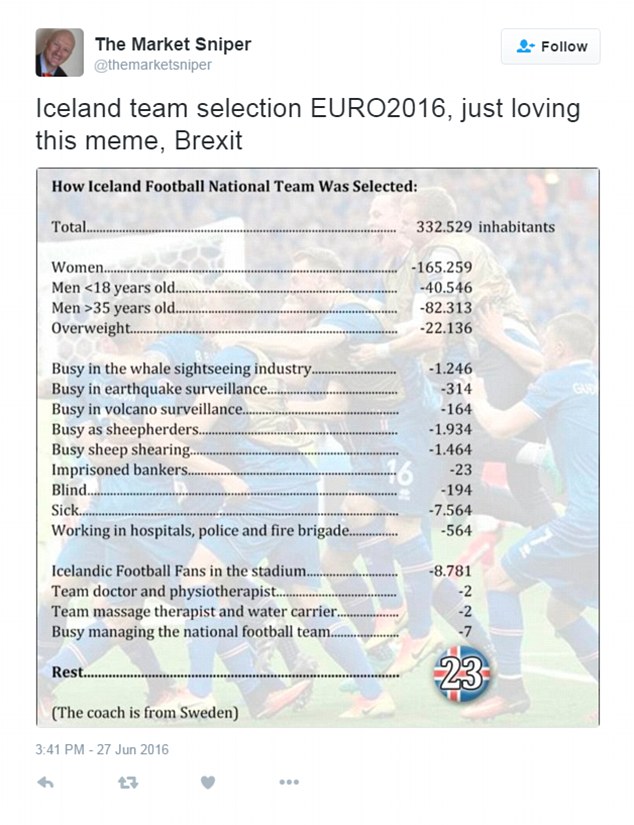634x825 pixels.
Task: Open the three-dots more options menu
Action: pyautogui.click(x=288, y=782)
